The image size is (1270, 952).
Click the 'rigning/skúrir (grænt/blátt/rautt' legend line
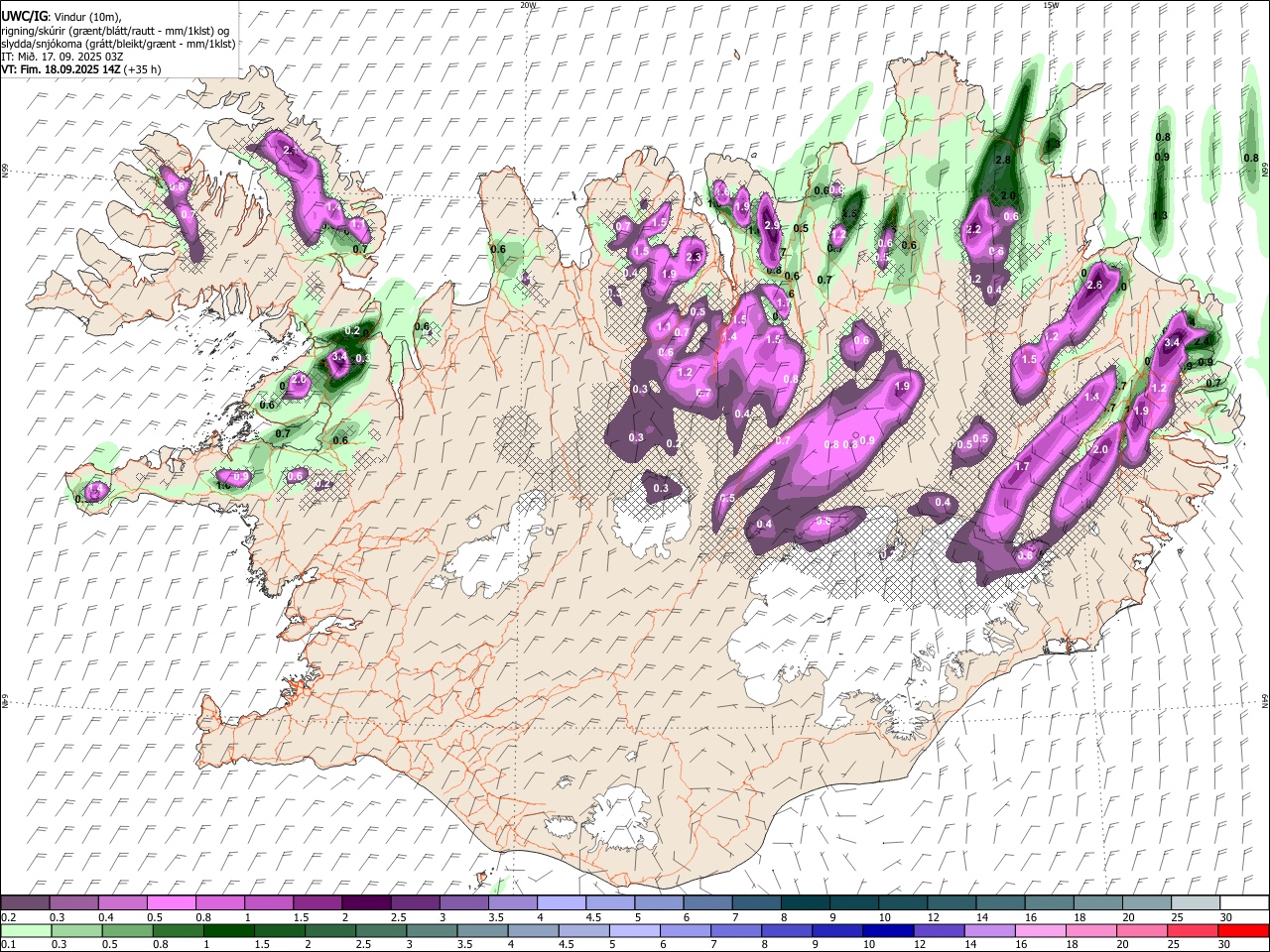(117, 31)
